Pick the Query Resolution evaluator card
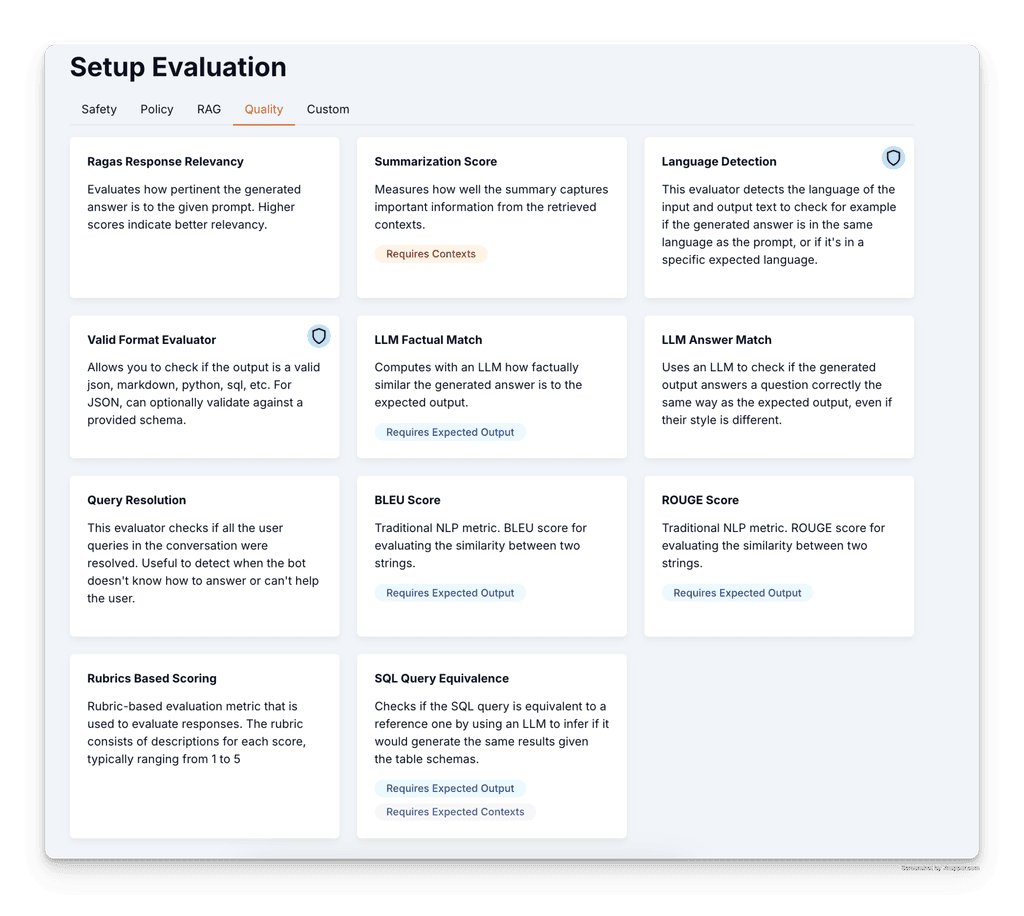 pos(204,556)
